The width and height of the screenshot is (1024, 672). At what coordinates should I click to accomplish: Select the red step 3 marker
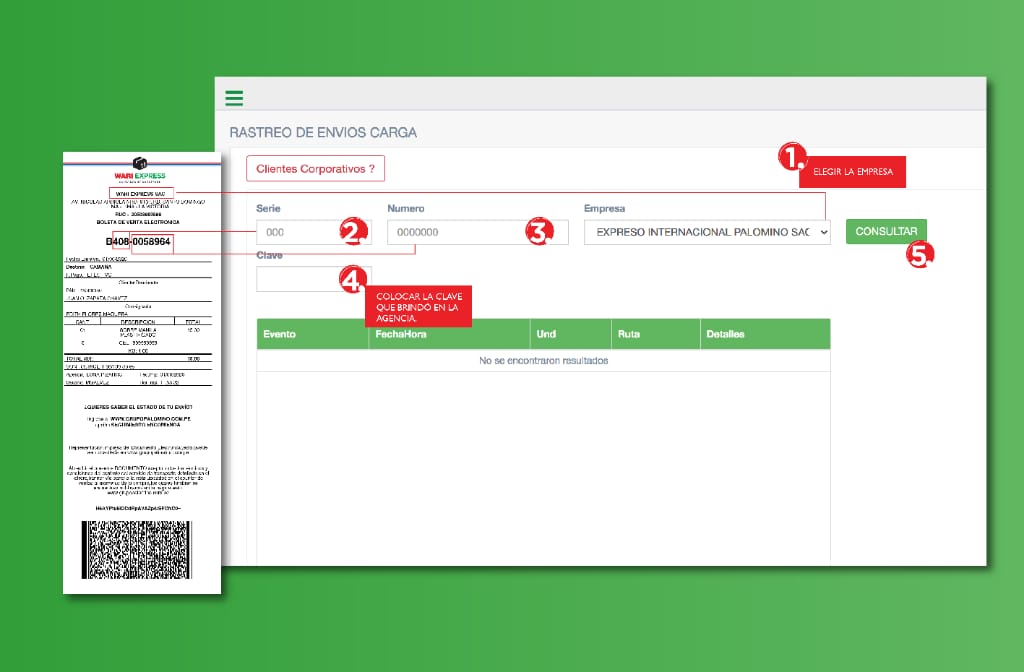tap(538, 232)
